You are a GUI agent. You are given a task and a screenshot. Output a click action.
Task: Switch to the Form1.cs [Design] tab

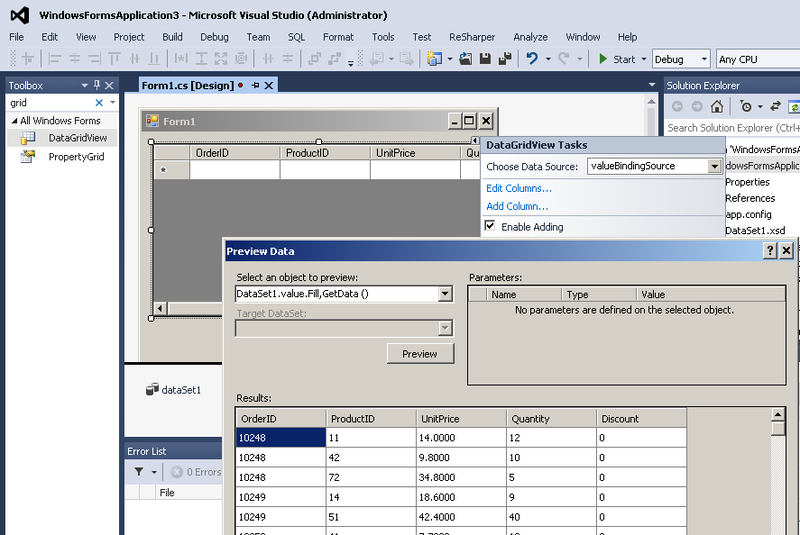tap(187, 86)
